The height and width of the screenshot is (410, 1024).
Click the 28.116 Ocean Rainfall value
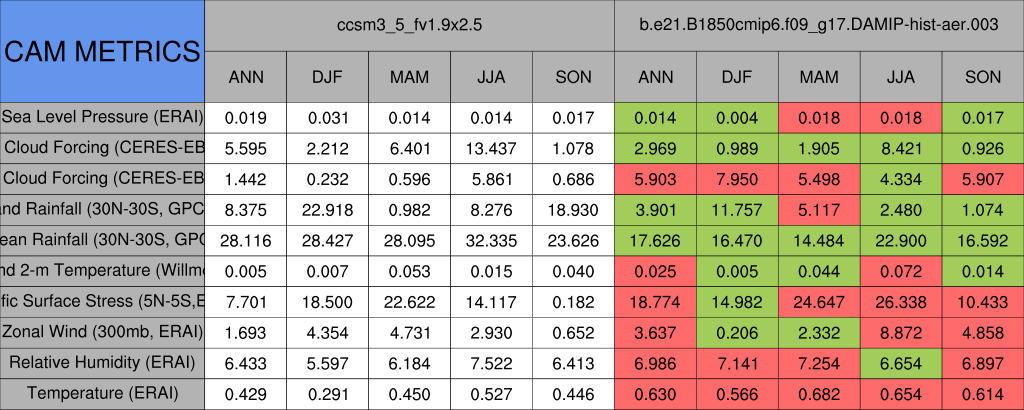pos(246,240)
